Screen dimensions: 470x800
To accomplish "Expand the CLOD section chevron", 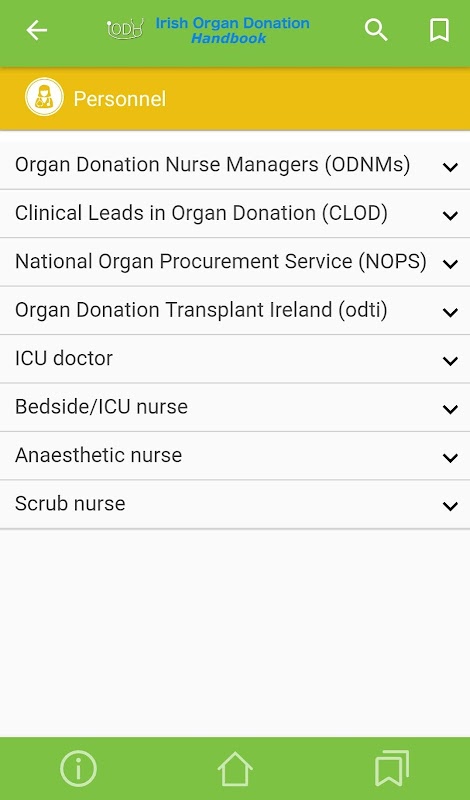I will tap(450, 215).
